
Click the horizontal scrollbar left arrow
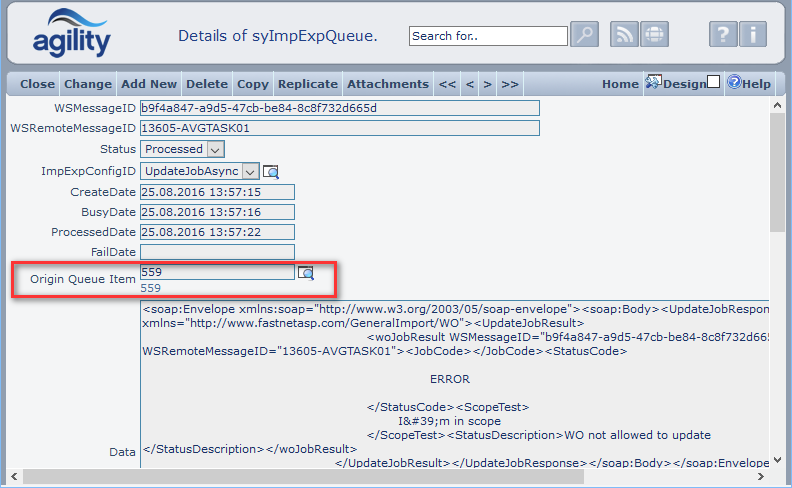[14, 476]
